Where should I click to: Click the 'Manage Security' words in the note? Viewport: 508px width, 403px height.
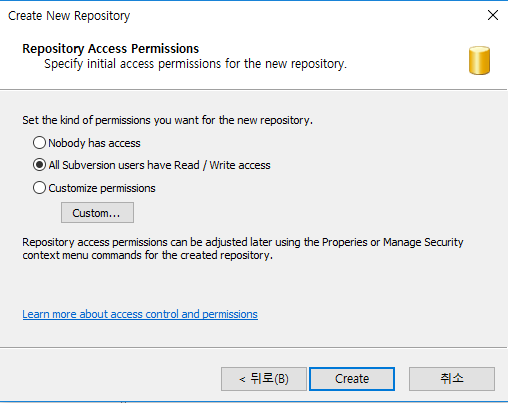pyautogui.click(x=423, y=242)
